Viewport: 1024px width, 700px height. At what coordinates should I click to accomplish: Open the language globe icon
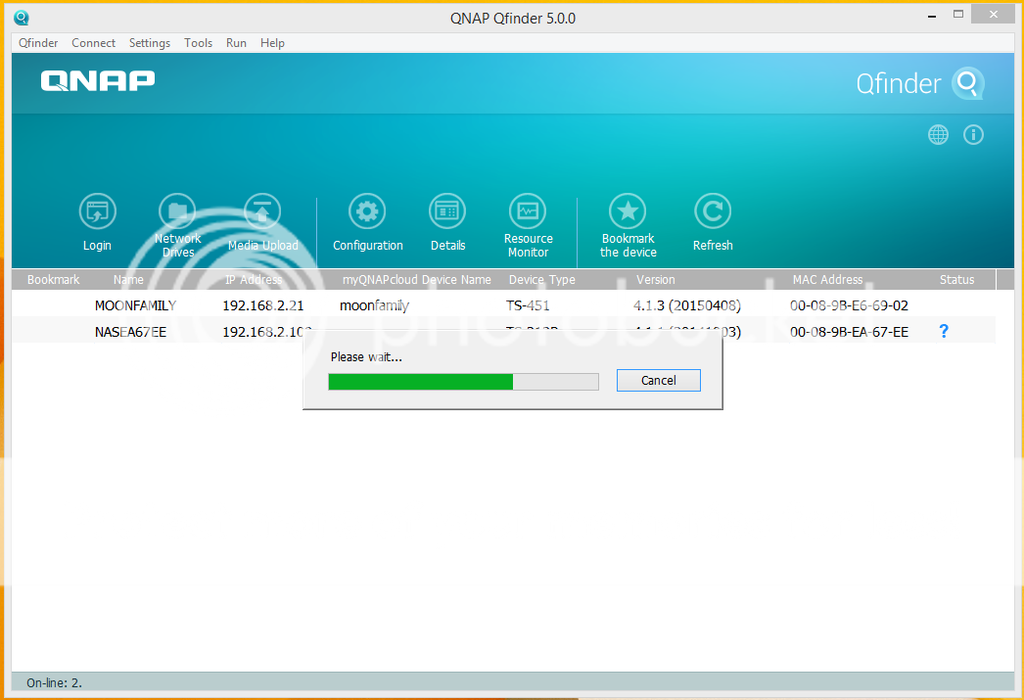(x=938, y=135)
